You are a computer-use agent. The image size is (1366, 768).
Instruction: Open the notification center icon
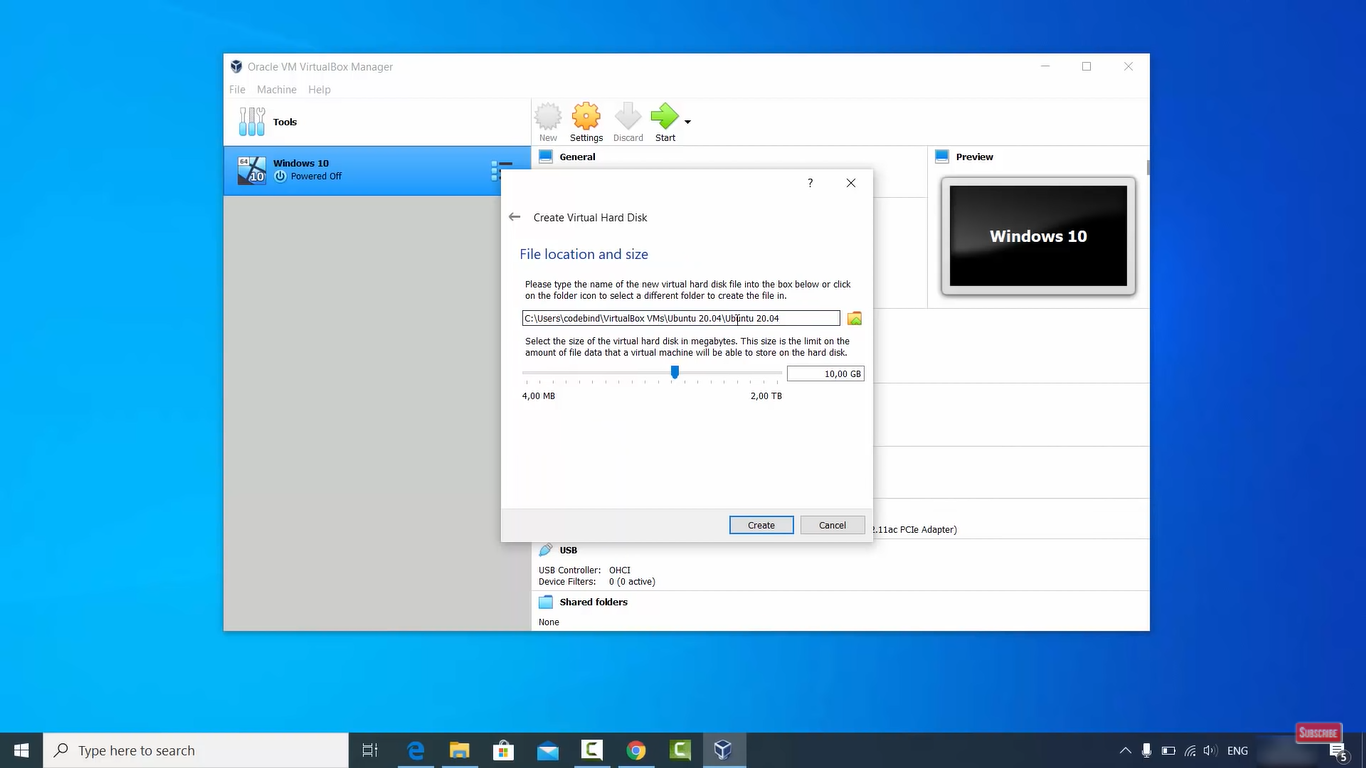1337,751
